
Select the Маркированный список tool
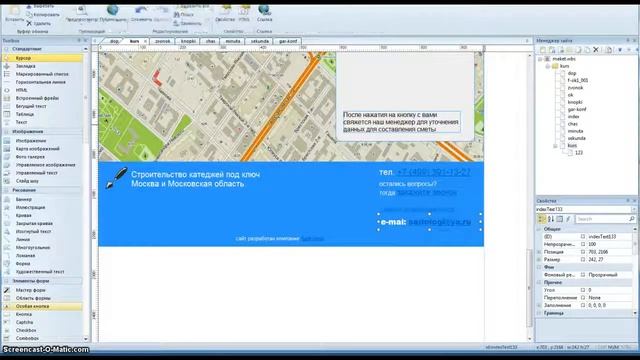tap(42, 74)
